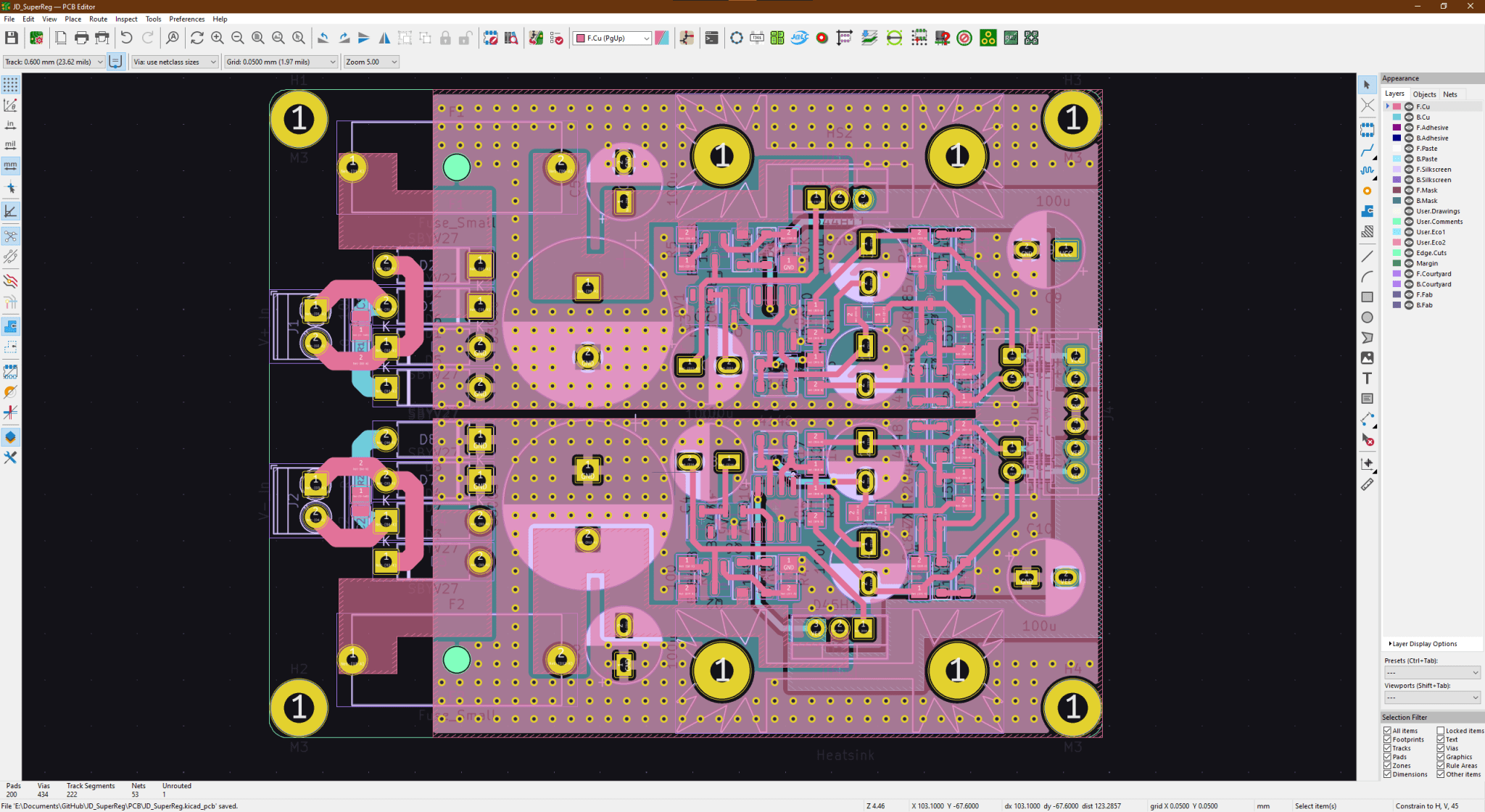
Task: Undo the last edit
Action: 126,38
